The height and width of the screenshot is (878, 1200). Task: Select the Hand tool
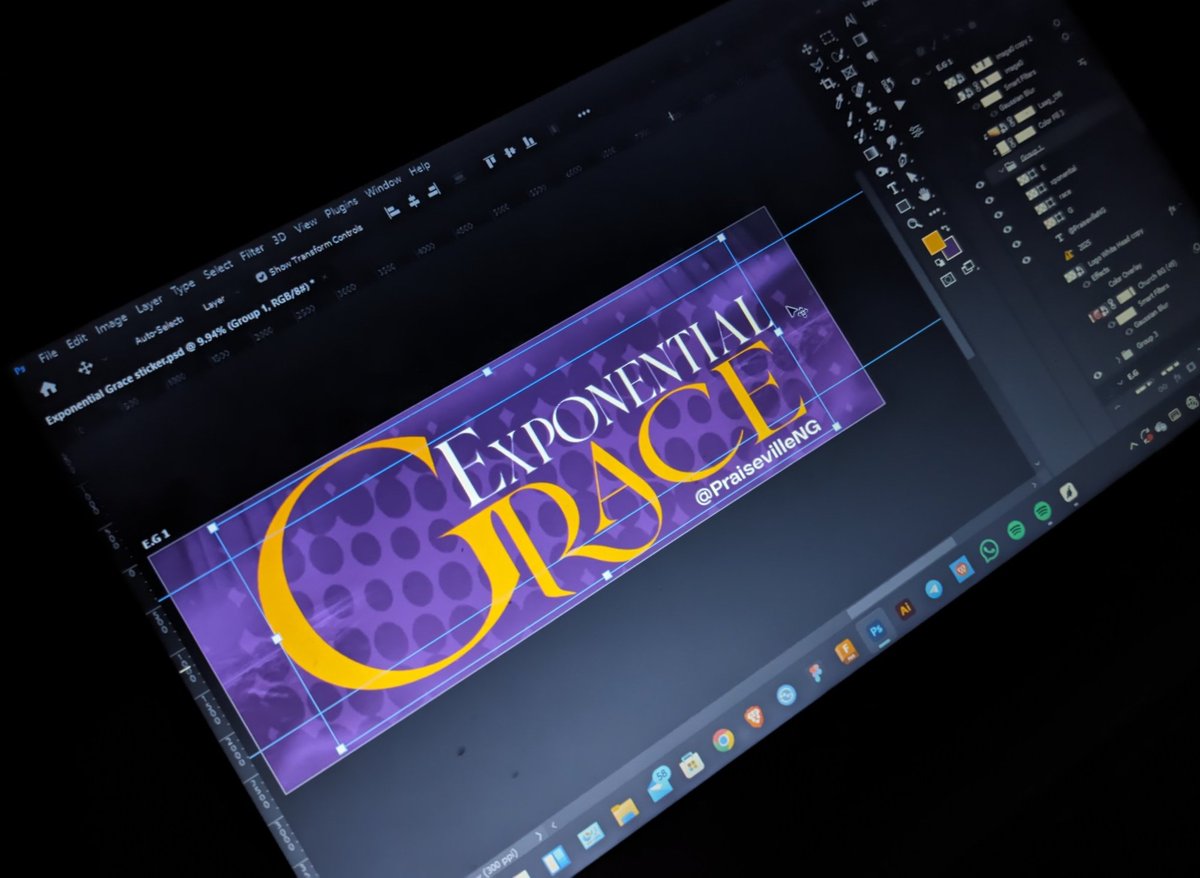pos(923,194)
